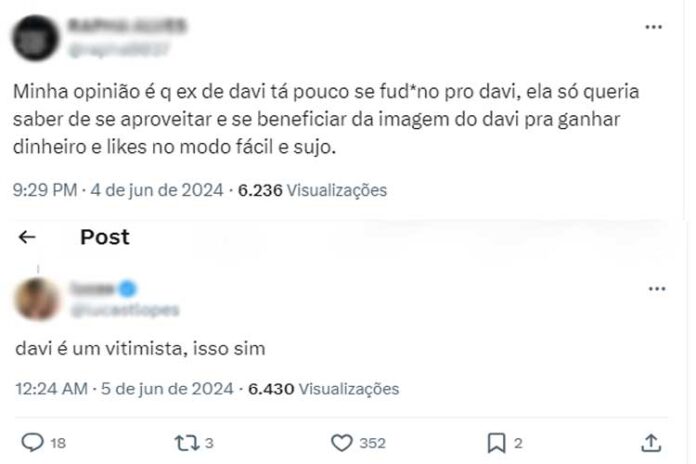Bookmark the post using bookmark icon

496,443
